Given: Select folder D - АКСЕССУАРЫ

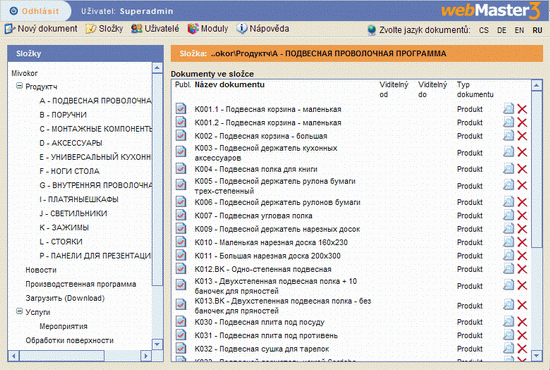Looking at the screenshot, I should 71,143.
